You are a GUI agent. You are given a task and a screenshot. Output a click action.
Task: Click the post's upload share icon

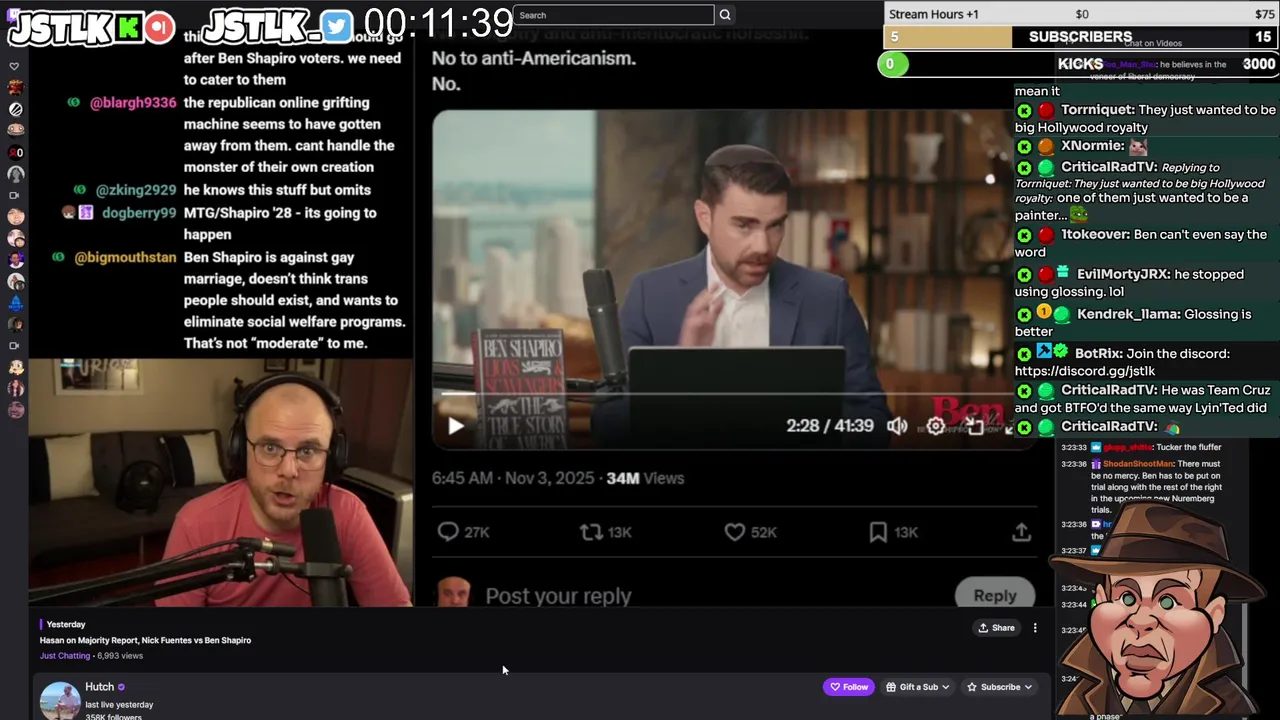coord(1021,532)
